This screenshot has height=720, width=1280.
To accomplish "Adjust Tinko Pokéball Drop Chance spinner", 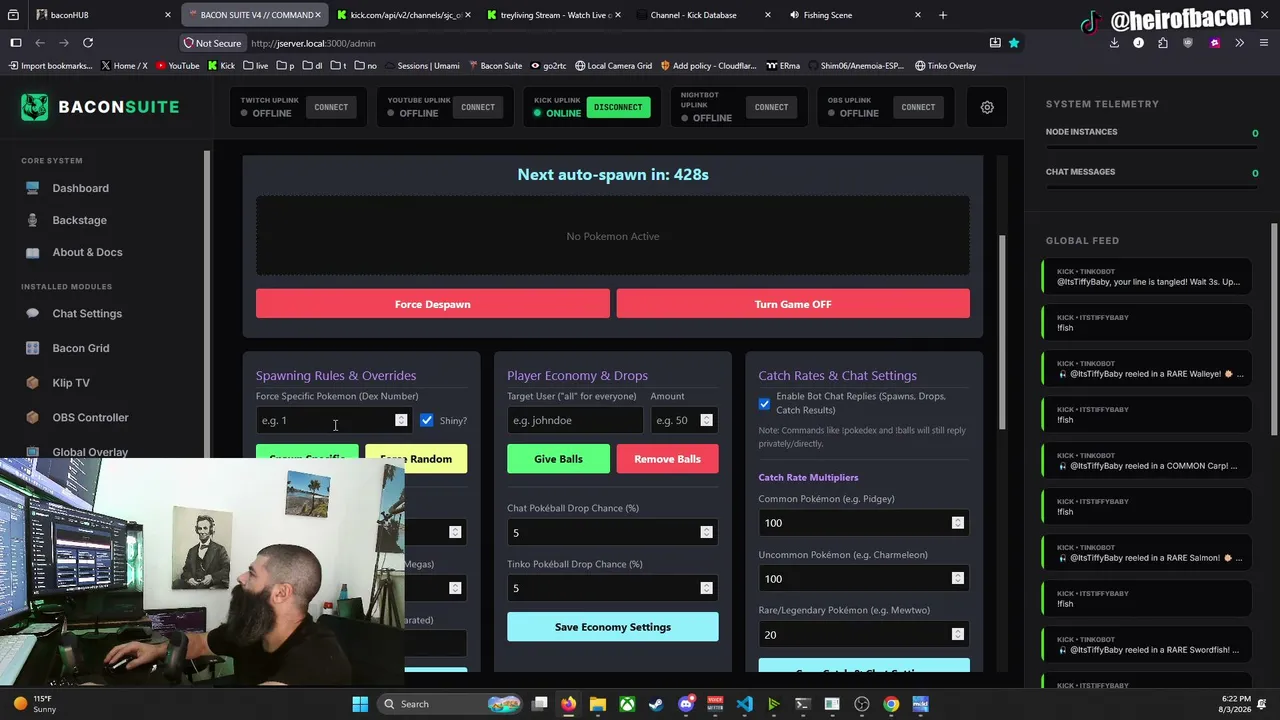I will (706, 588).
